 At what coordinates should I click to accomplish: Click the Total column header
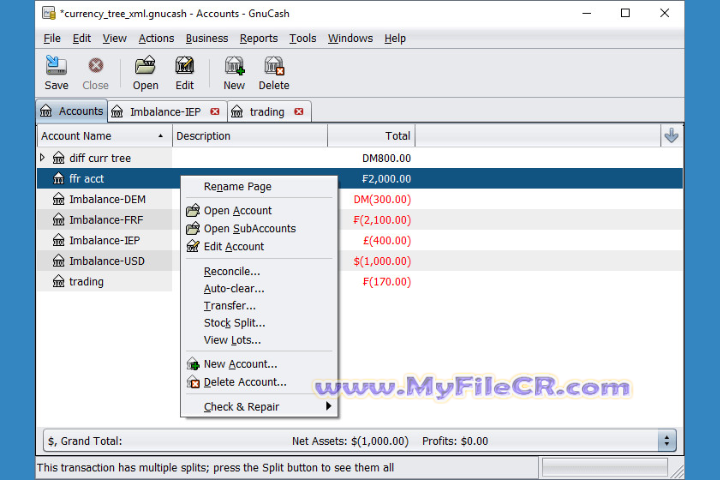point(371,136)
